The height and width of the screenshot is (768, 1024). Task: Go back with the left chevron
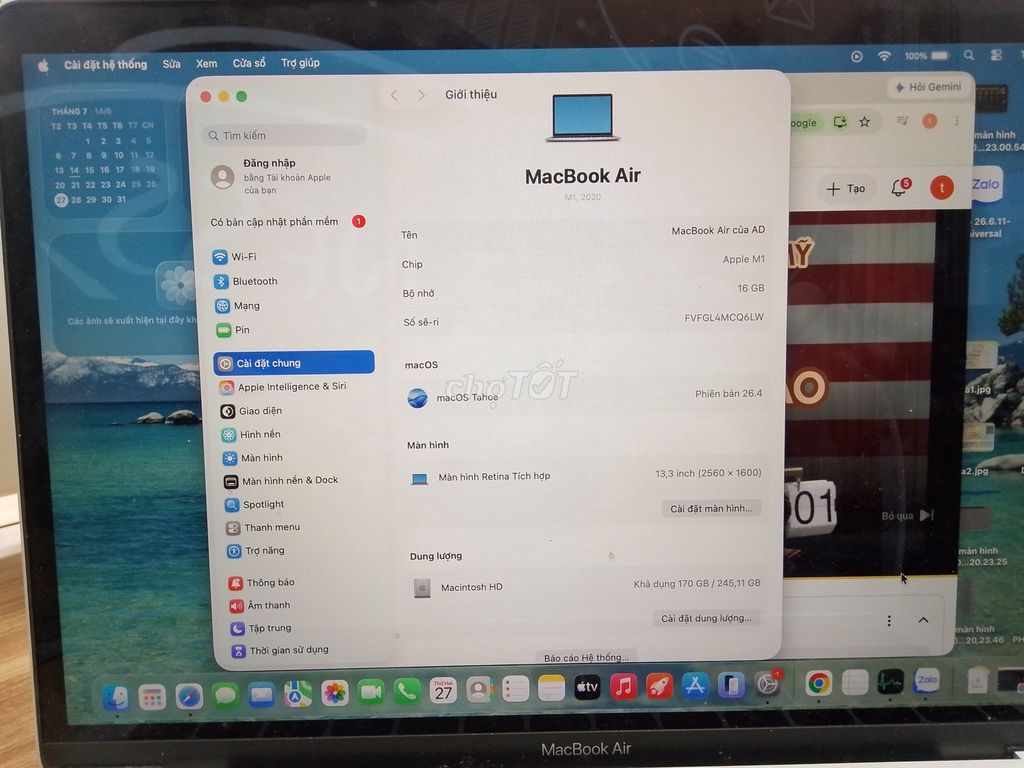(x=394, y=95)
